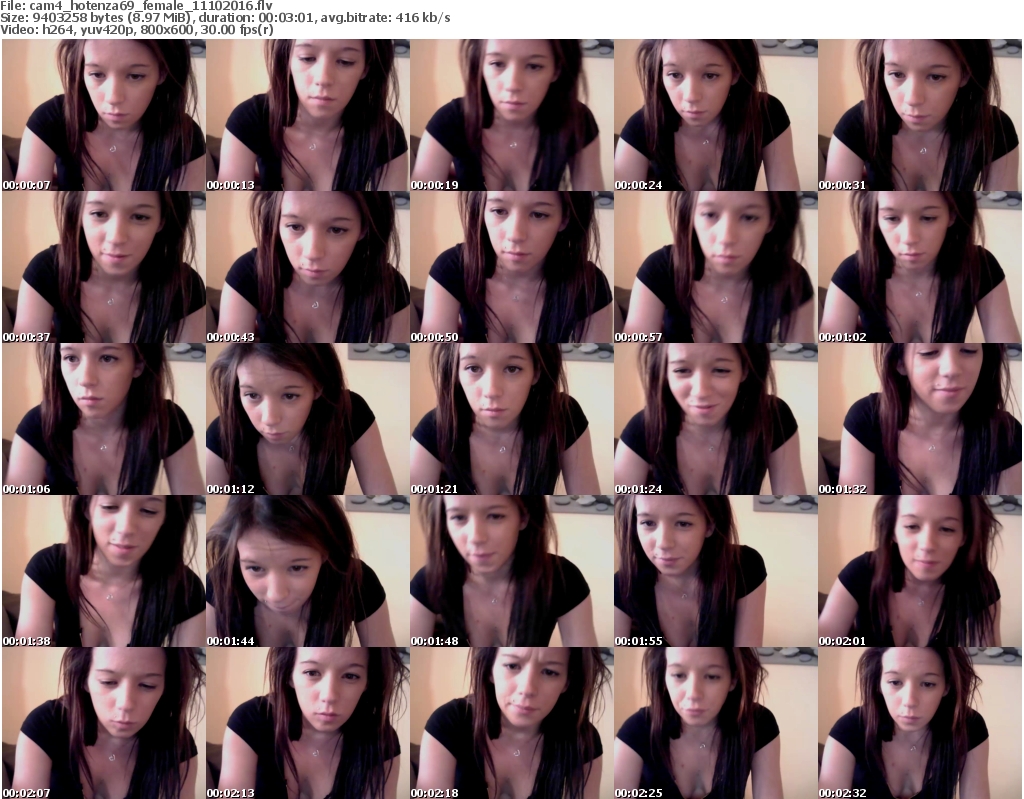Click the 'File:' name header line
The height and width of the screenshot is (799, 1024).
(x=136, y=6)
